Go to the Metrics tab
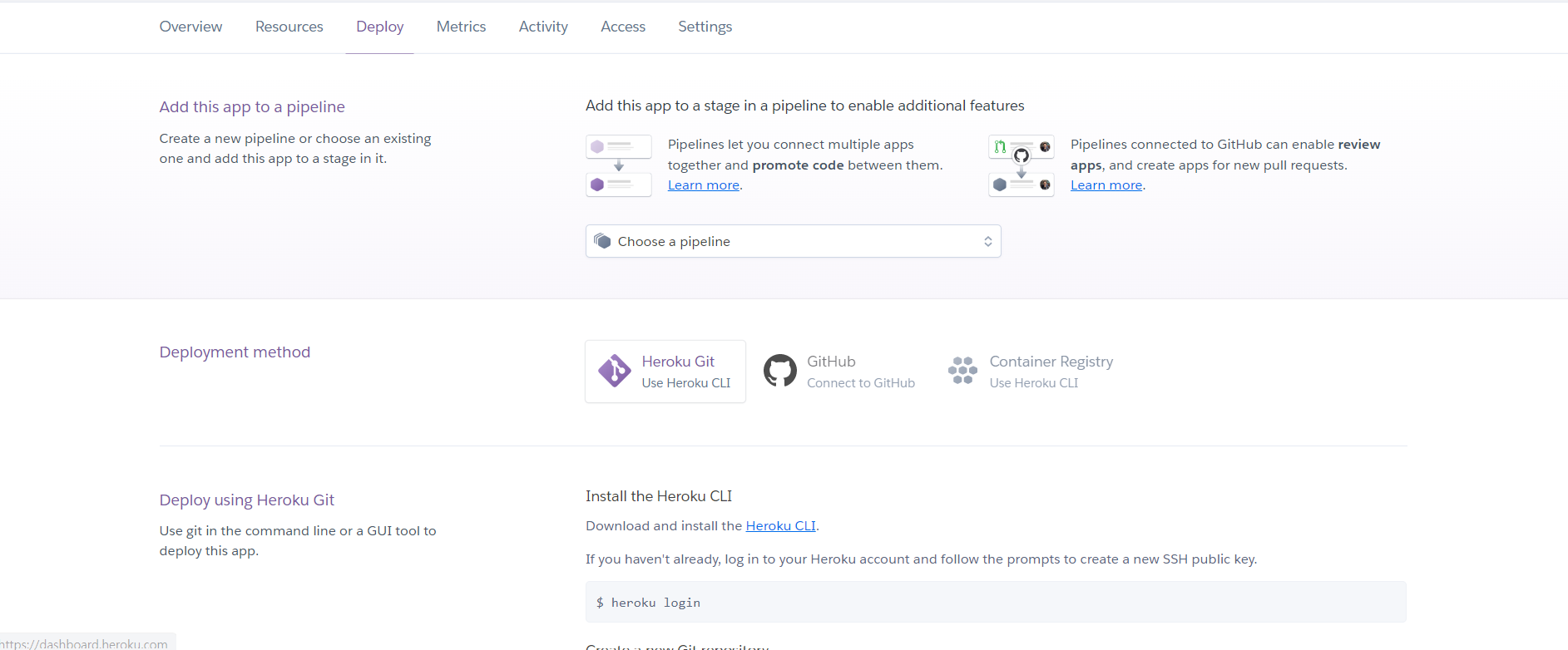This screenshot has height=650, width=1568. tap(461, 27)
